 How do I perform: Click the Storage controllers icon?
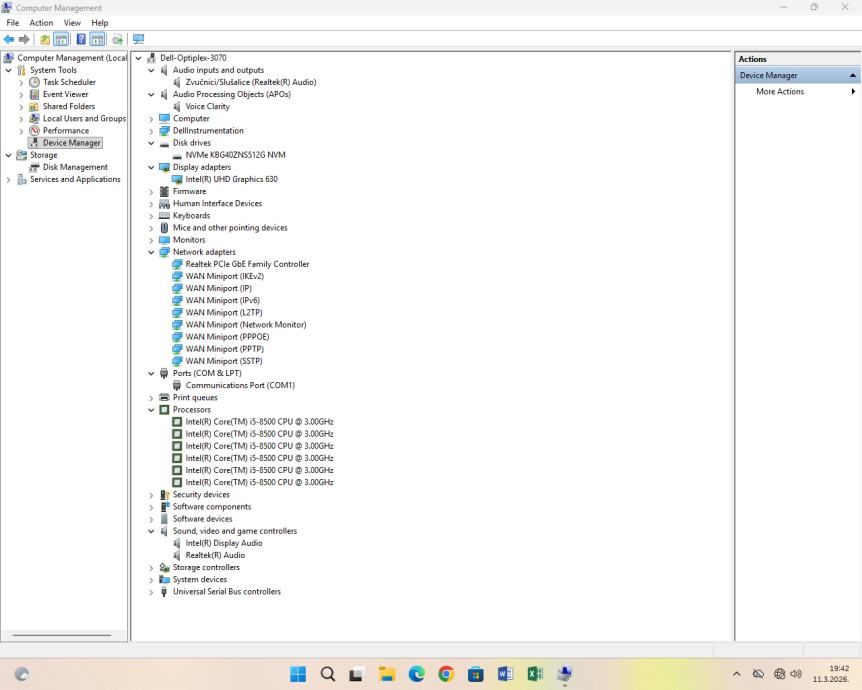164,567
